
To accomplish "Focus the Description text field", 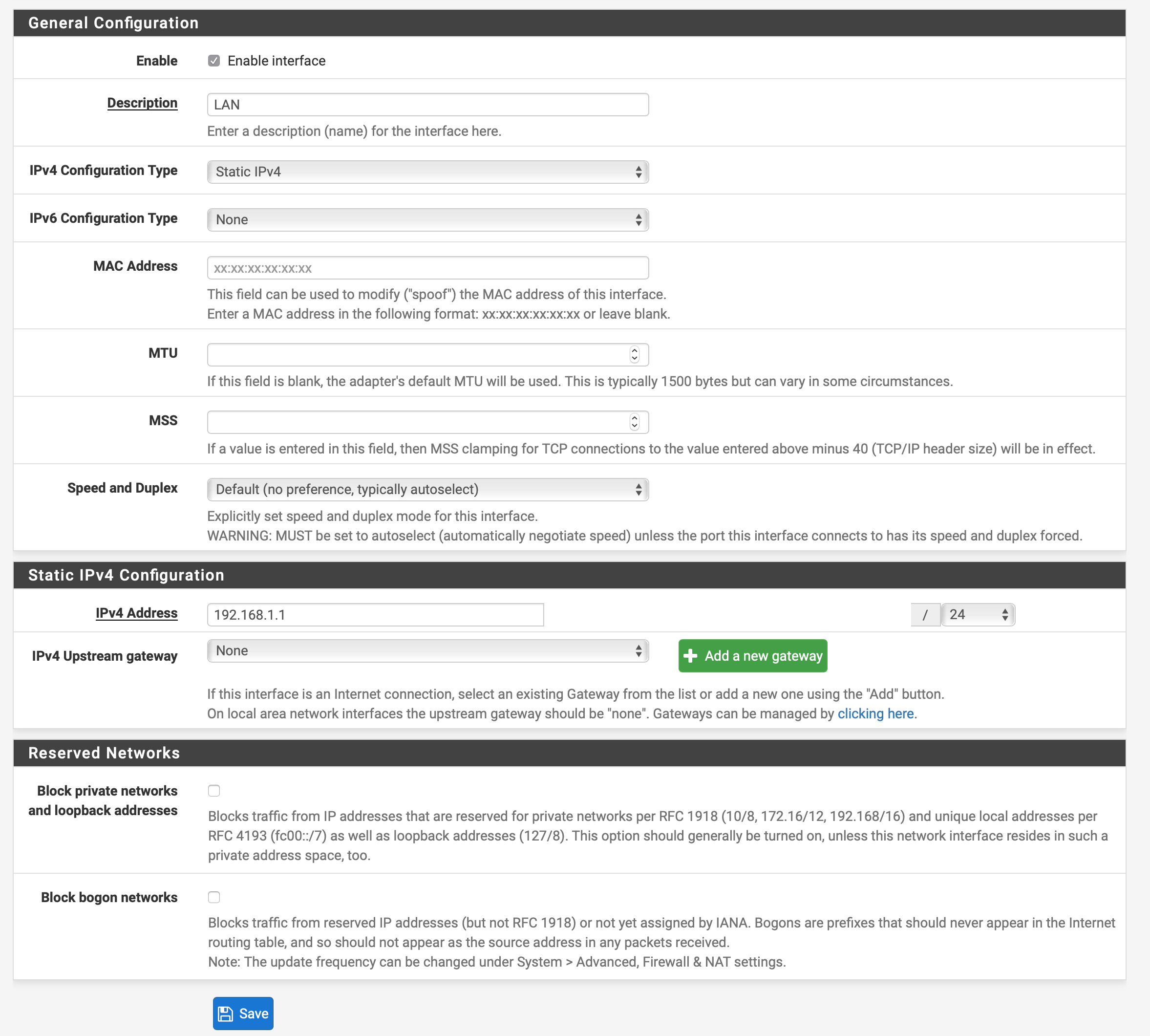I will click(427, 105).
